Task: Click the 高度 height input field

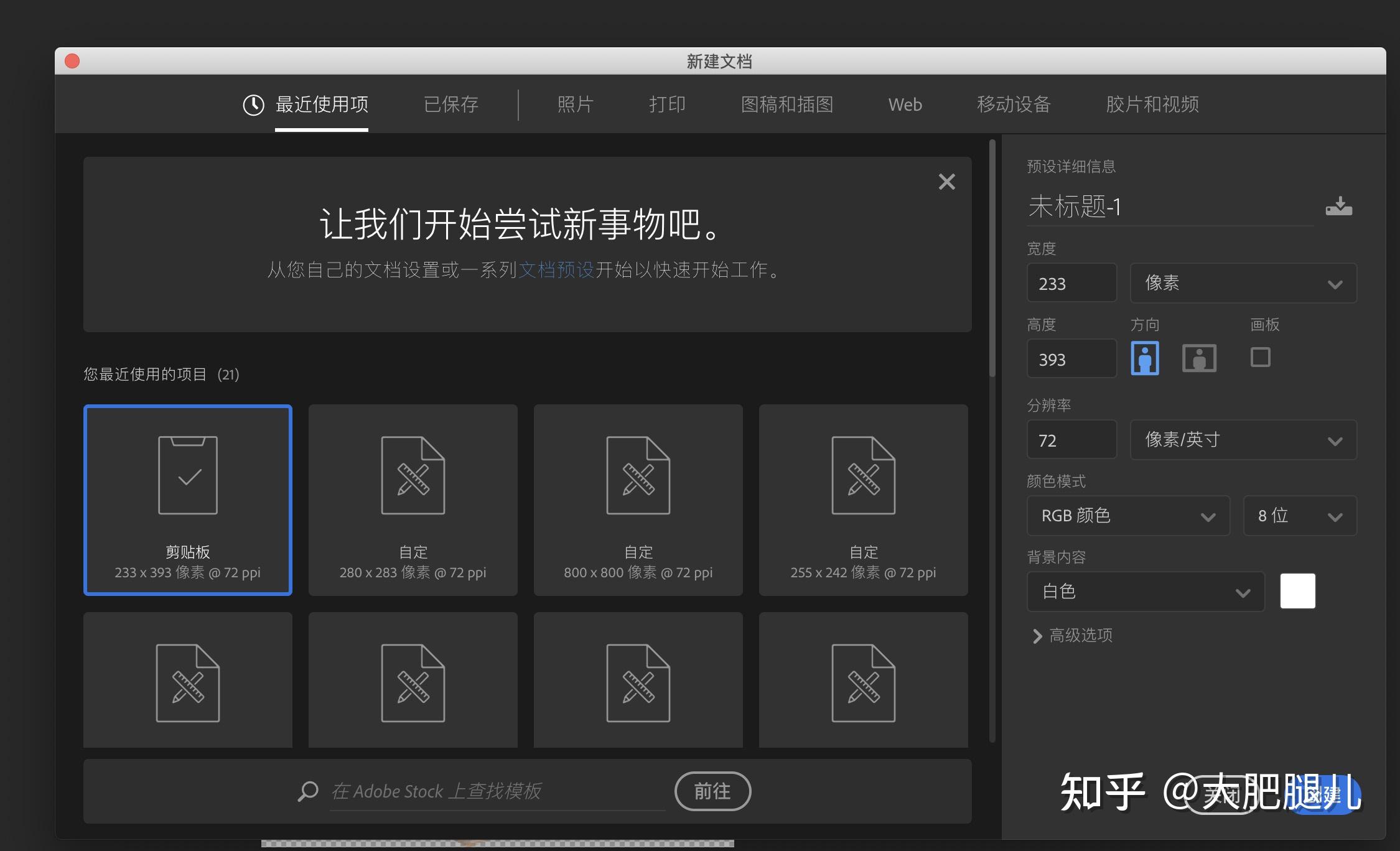Action: coord(1071,359)
